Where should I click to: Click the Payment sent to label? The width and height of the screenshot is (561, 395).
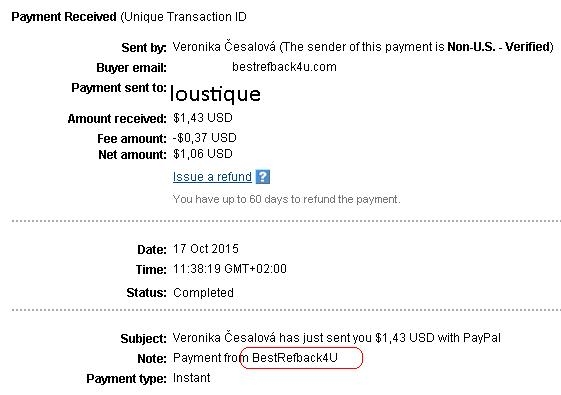119,88
